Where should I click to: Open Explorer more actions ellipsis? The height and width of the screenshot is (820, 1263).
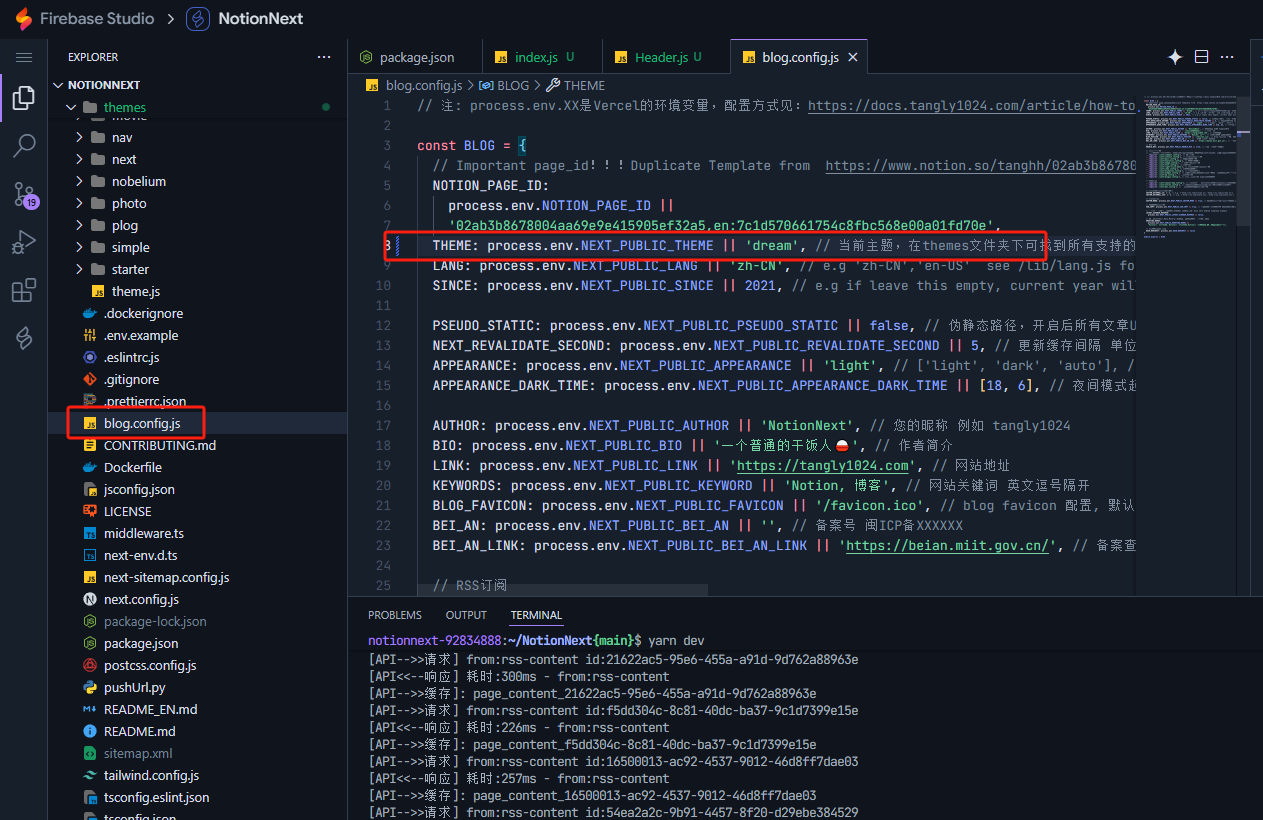324,58
